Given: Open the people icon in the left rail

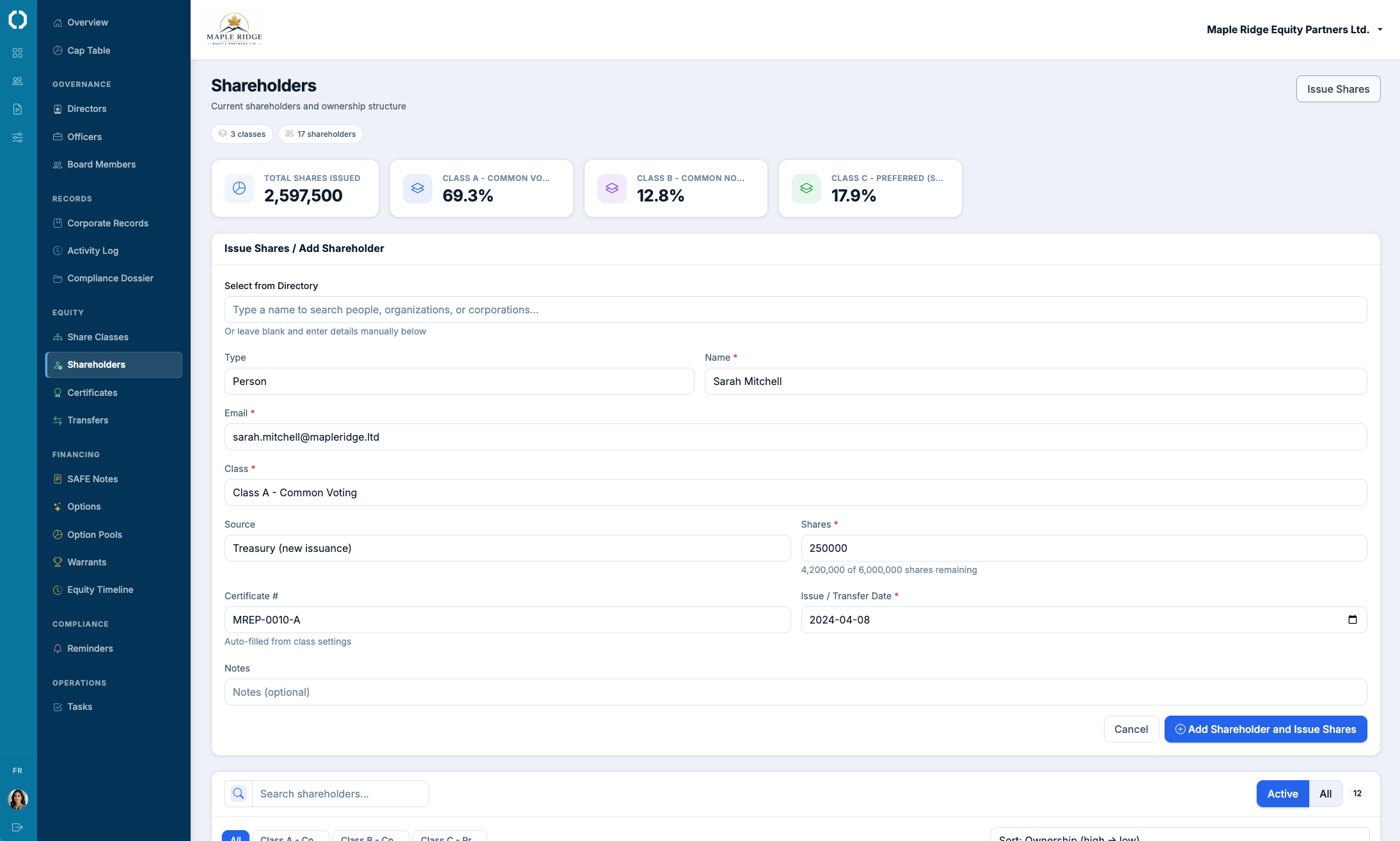Looking at the screenshot, I should 18,81.
